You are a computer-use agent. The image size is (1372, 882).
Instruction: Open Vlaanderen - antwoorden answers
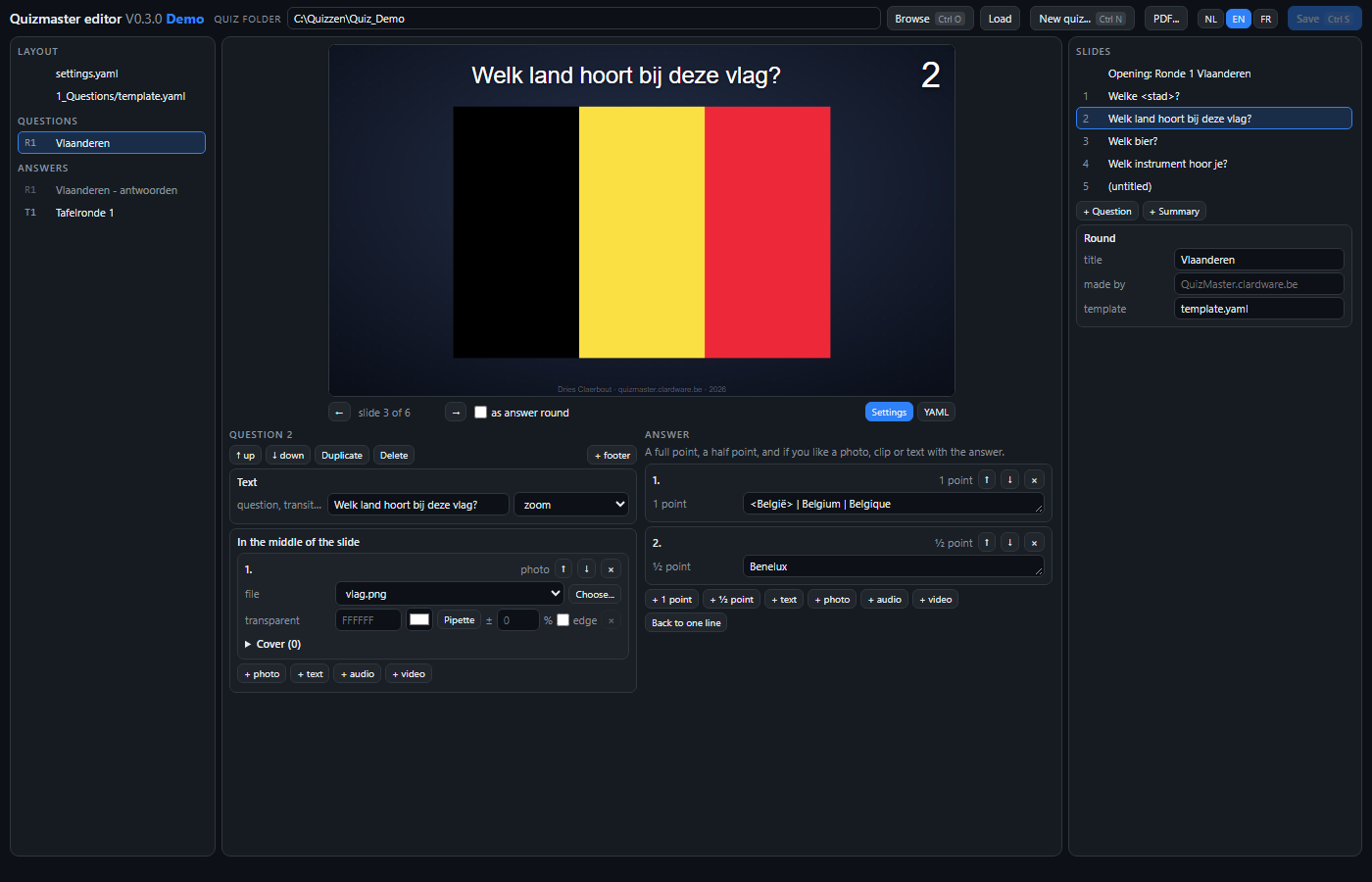tap(112, 190)
